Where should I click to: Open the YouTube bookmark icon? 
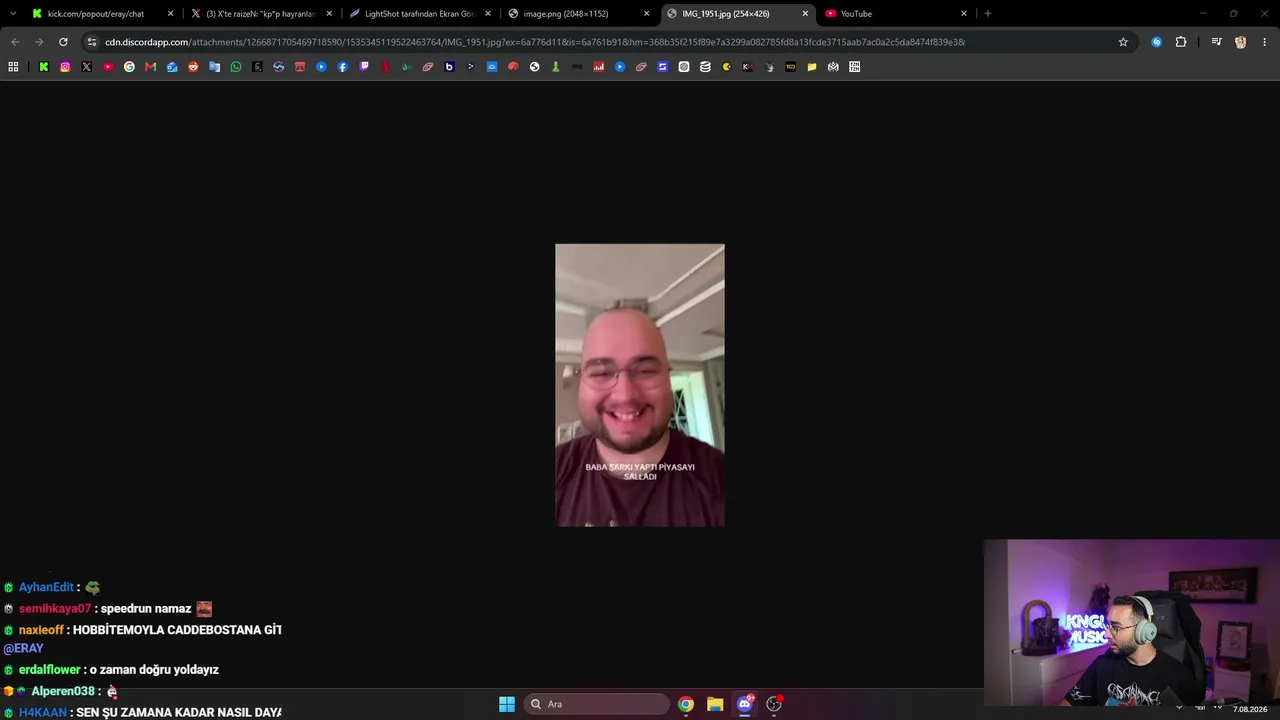[x=108, y=67]
